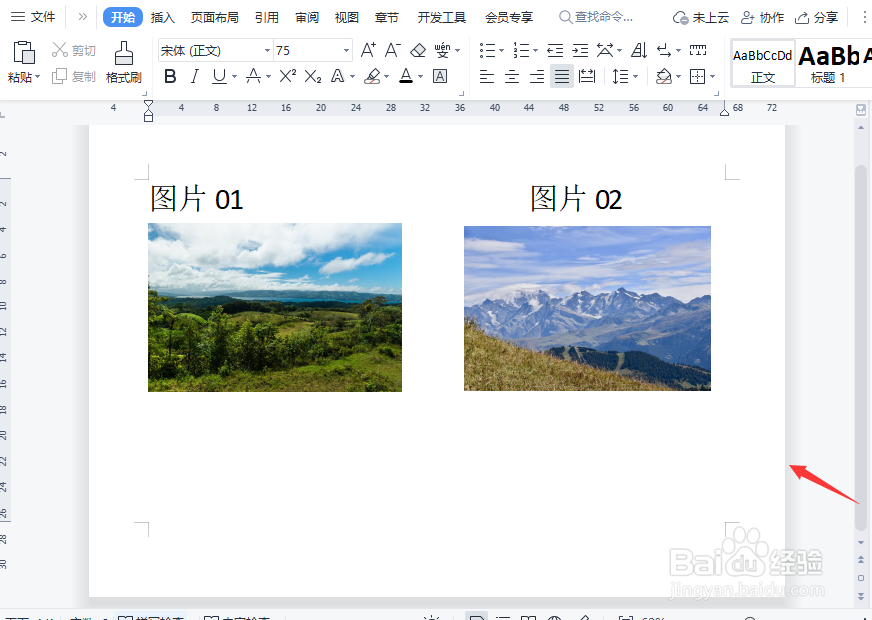Image resolution: width=872 pixels, height=620 pixels.
Task: Open the font name dropdown
Action: coord(267,51)
